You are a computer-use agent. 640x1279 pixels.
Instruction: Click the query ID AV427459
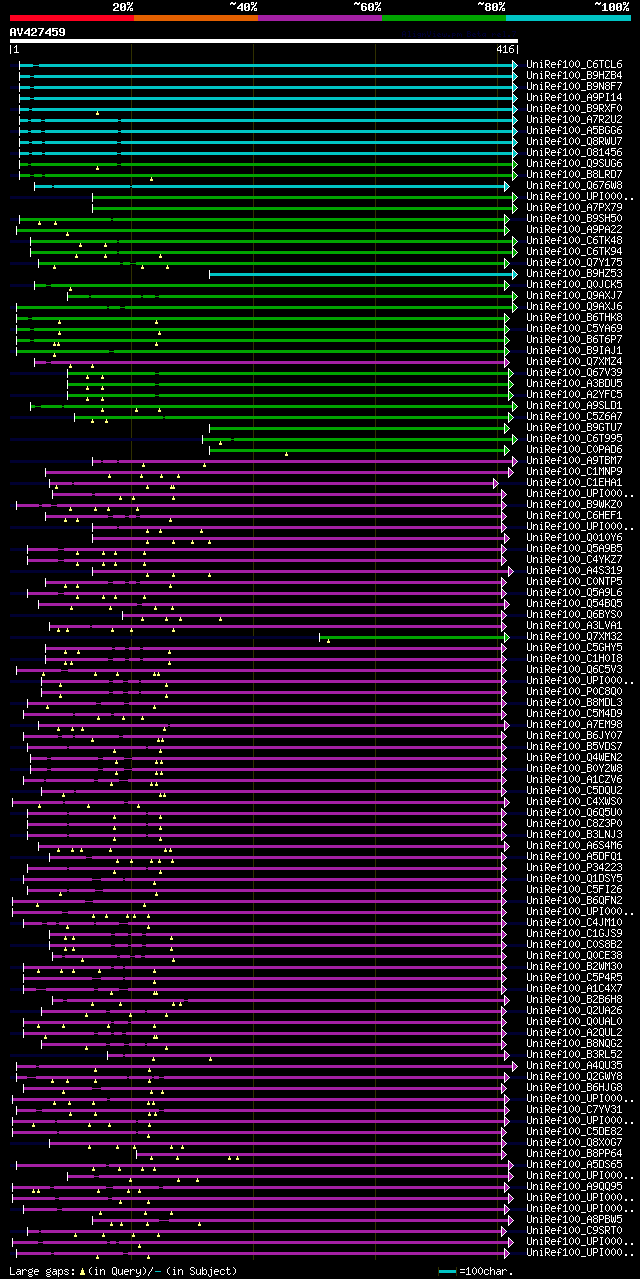coord(37,32)
